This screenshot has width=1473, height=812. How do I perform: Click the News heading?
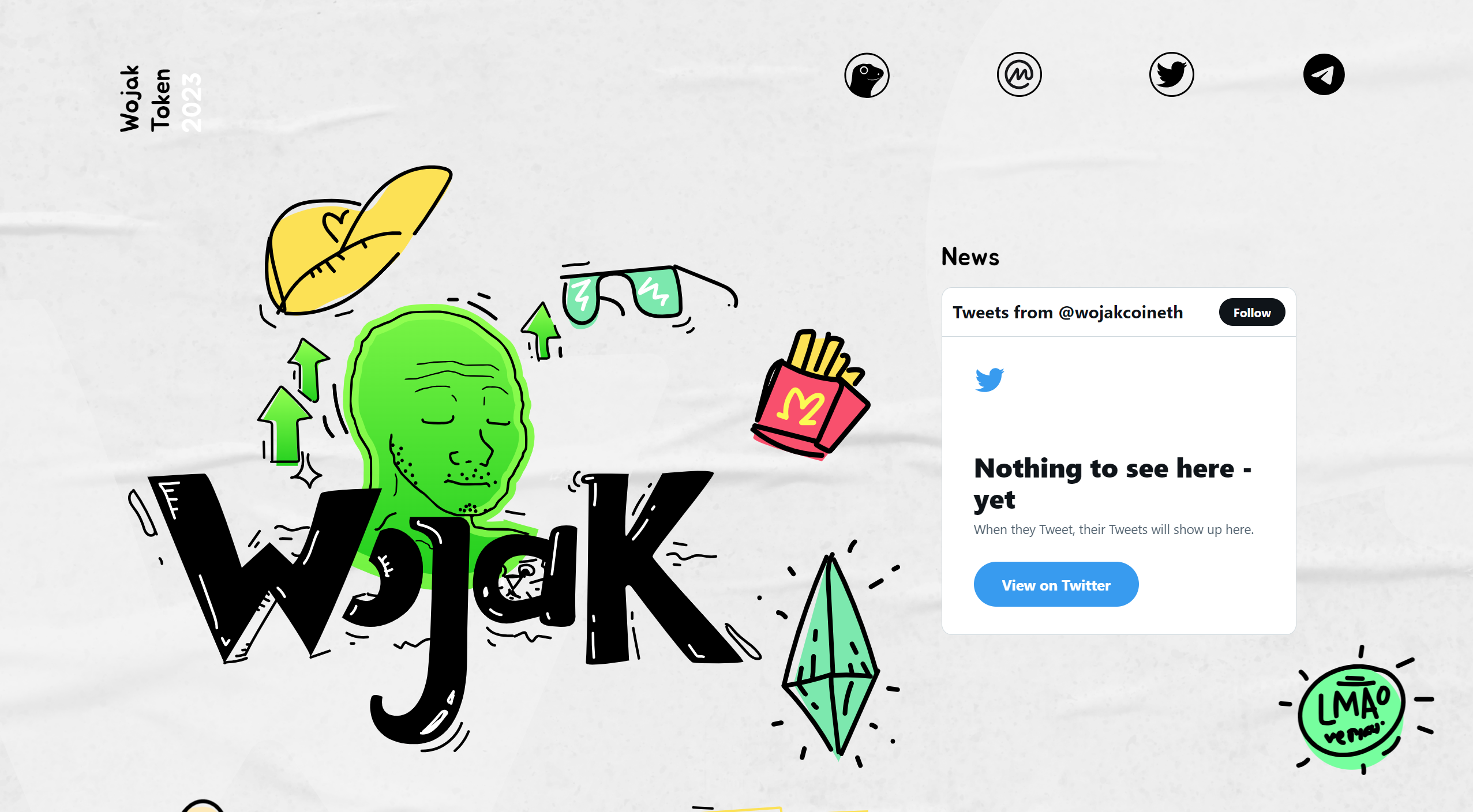pyautogui.click(x=970, y=257)
